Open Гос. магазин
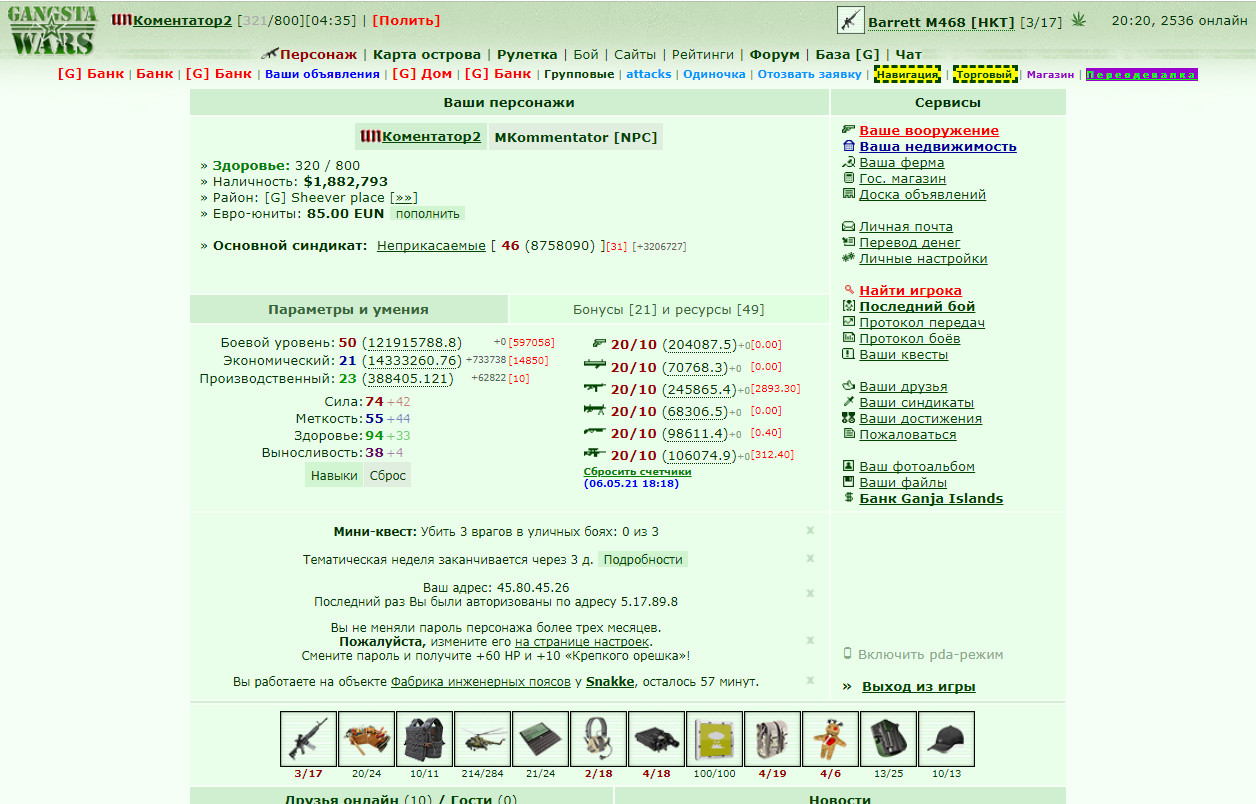Viewport: 1256px width, 804px height. [902, 179]
